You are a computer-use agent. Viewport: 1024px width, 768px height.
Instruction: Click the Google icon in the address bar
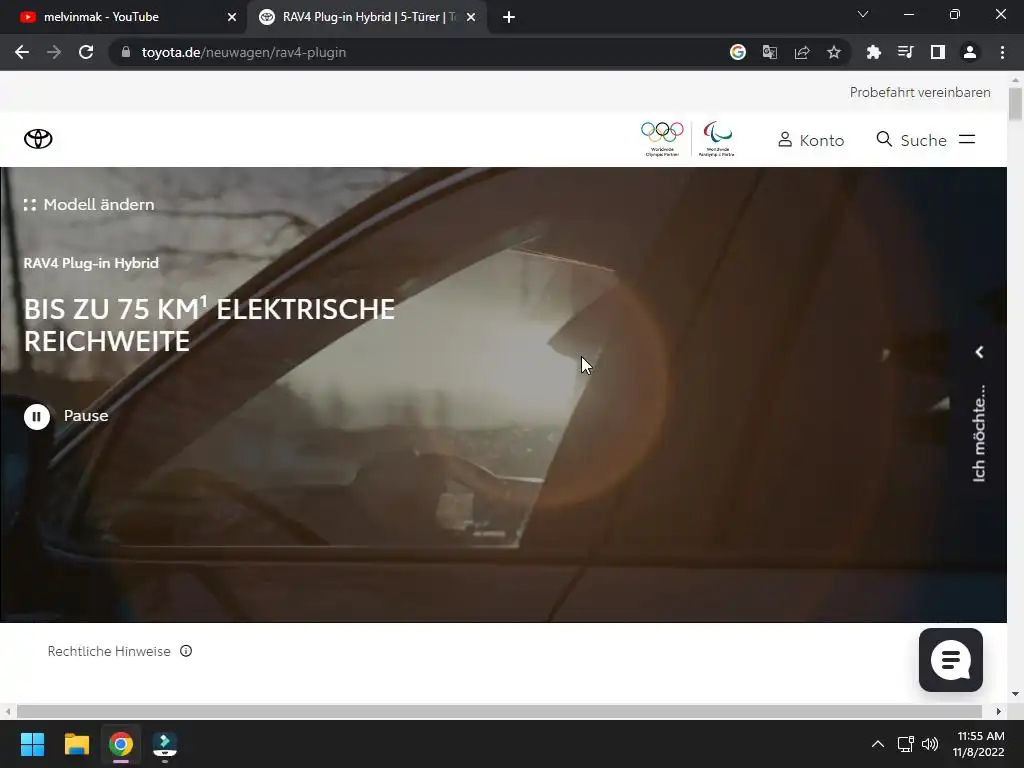(x=738, y=52)
